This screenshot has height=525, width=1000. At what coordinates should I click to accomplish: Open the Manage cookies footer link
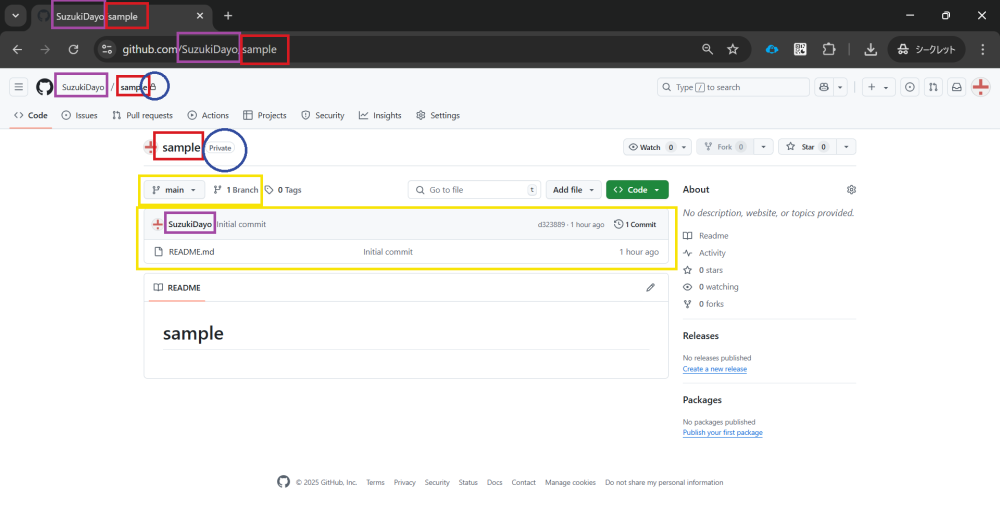[570, 482]
